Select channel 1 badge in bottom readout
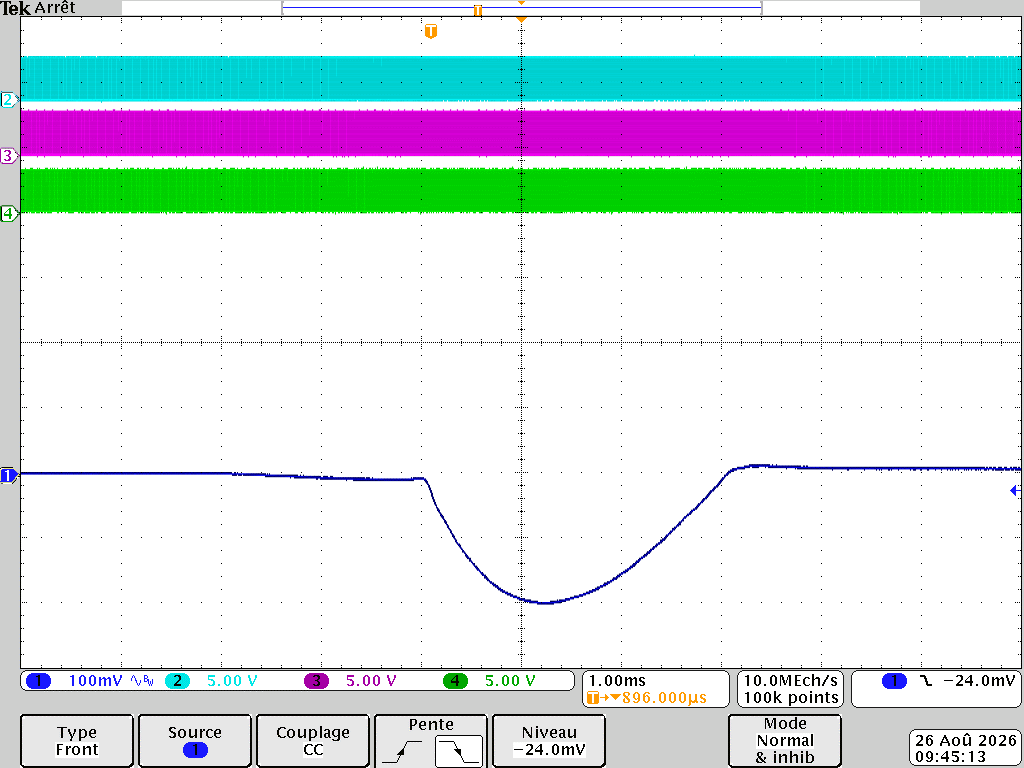Viewport: 1024px width, 768px height. point(39,681)
